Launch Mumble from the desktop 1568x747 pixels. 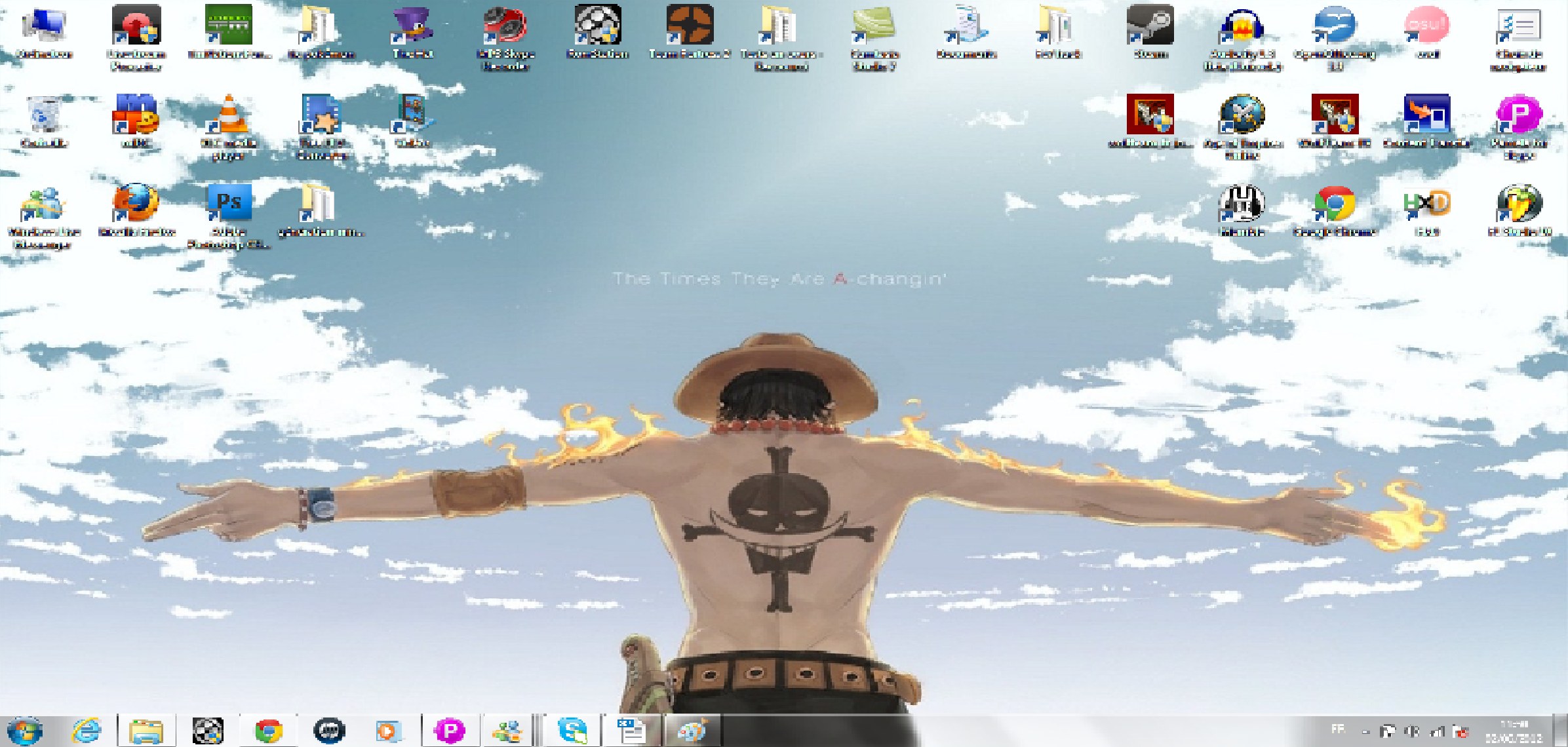coord(1242,210)
